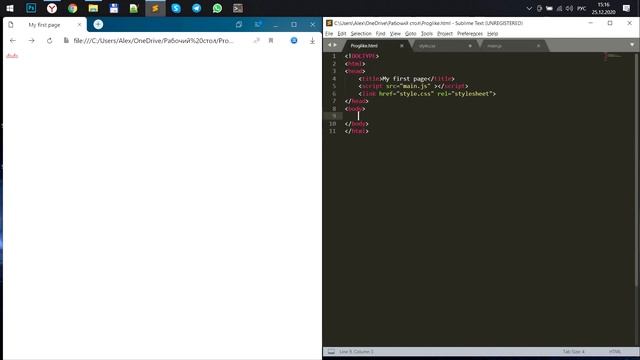Image resolution: width=640 pixels, height=360 pixels.
Task: Open the Find menu
Action: point(380,33)
